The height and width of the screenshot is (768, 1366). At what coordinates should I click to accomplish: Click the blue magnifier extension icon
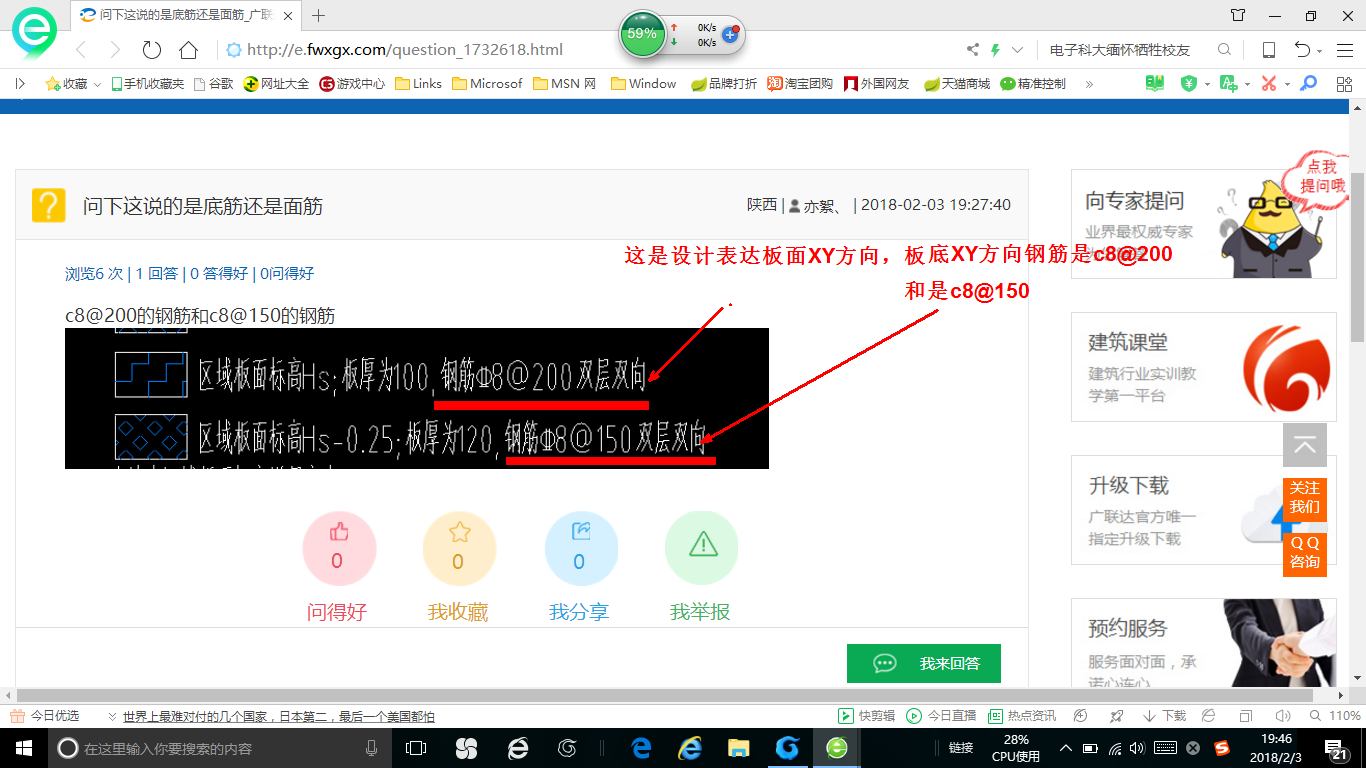pos(1308,84)
